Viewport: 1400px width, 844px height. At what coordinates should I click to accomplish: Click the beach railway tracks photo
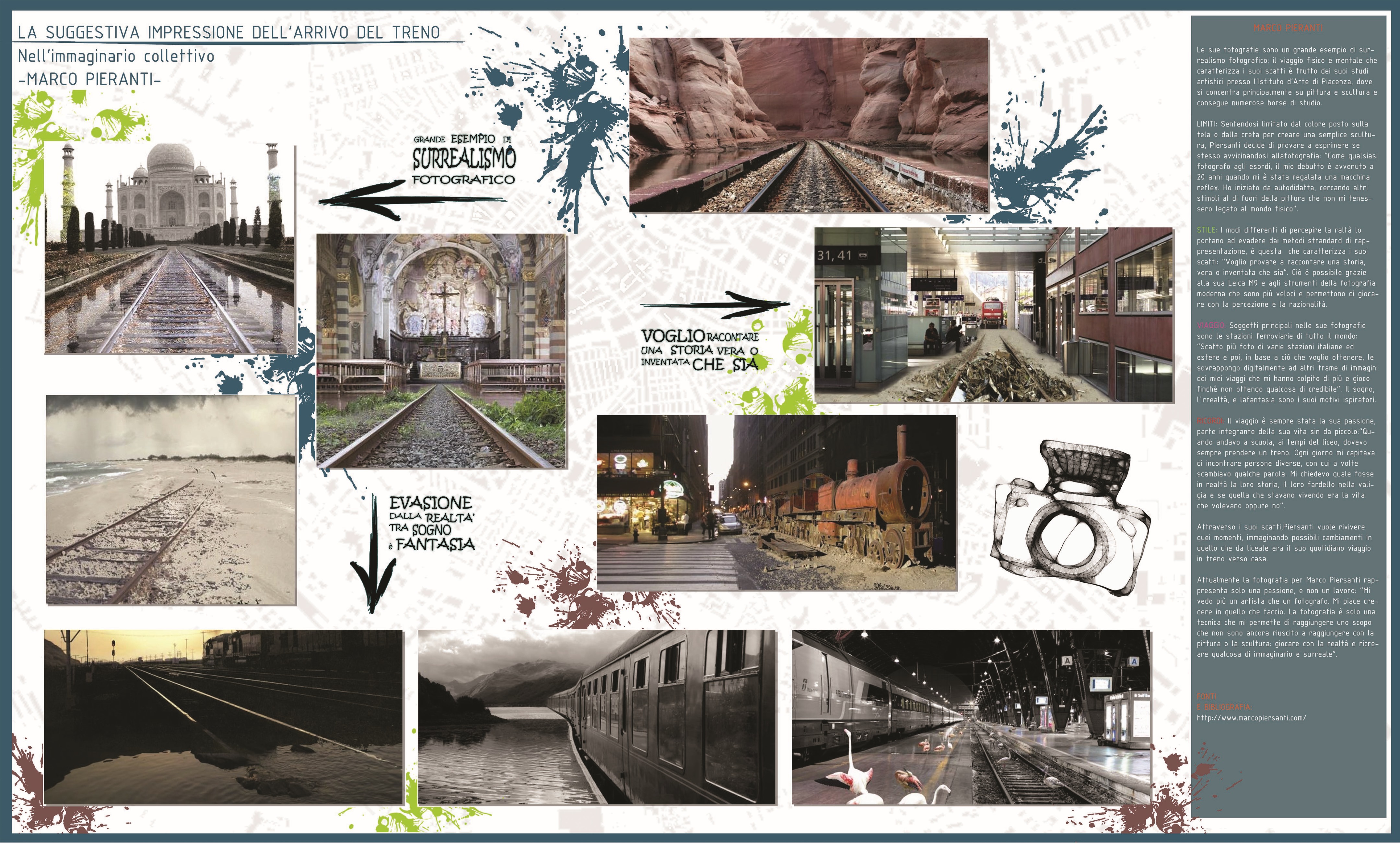coord(171,500)
